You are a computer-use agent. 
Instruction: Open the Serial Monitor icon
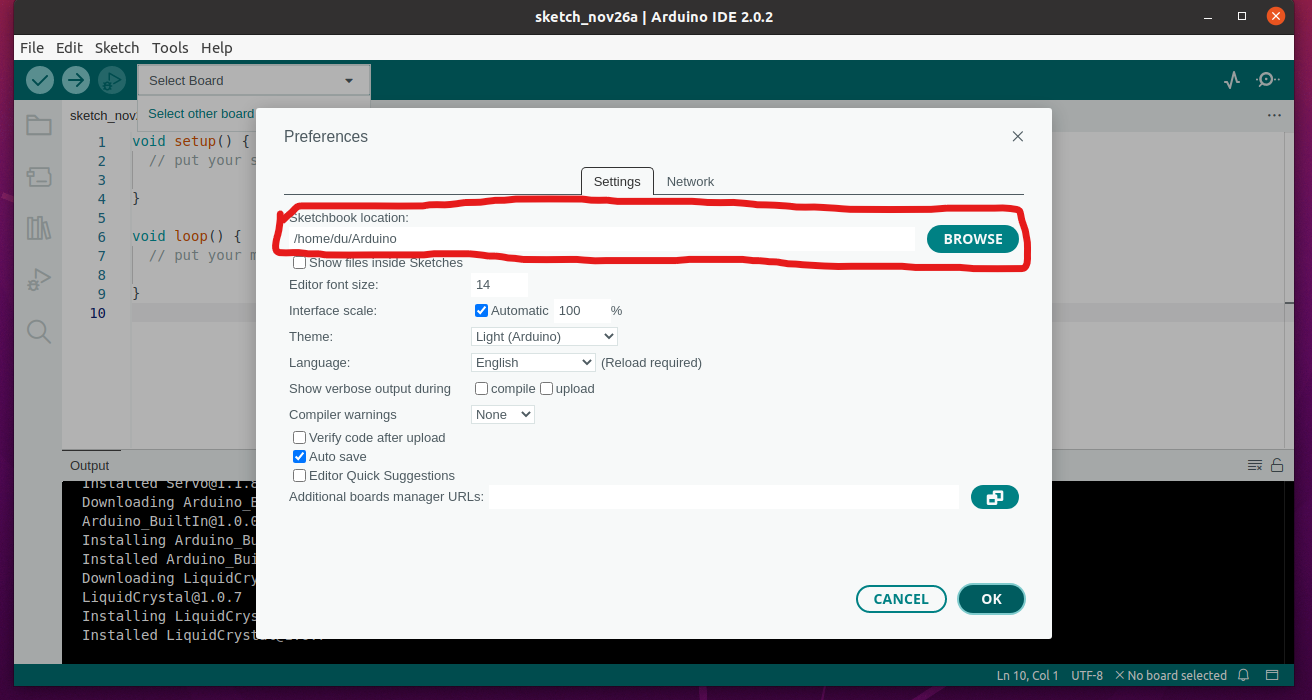(1268, 80)
